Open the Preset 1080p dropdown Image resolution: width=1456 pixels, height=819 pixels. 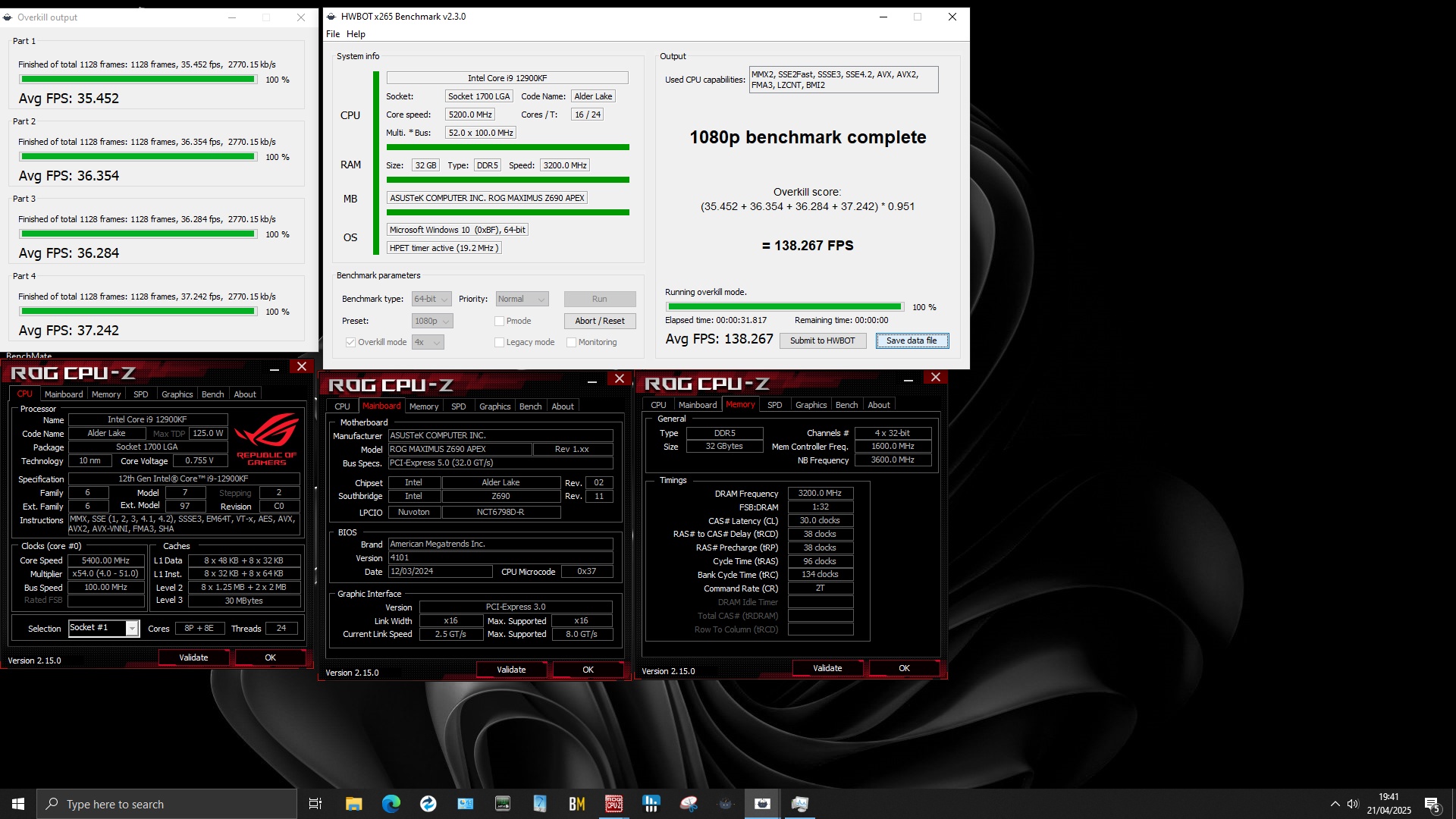coord(432,322)
